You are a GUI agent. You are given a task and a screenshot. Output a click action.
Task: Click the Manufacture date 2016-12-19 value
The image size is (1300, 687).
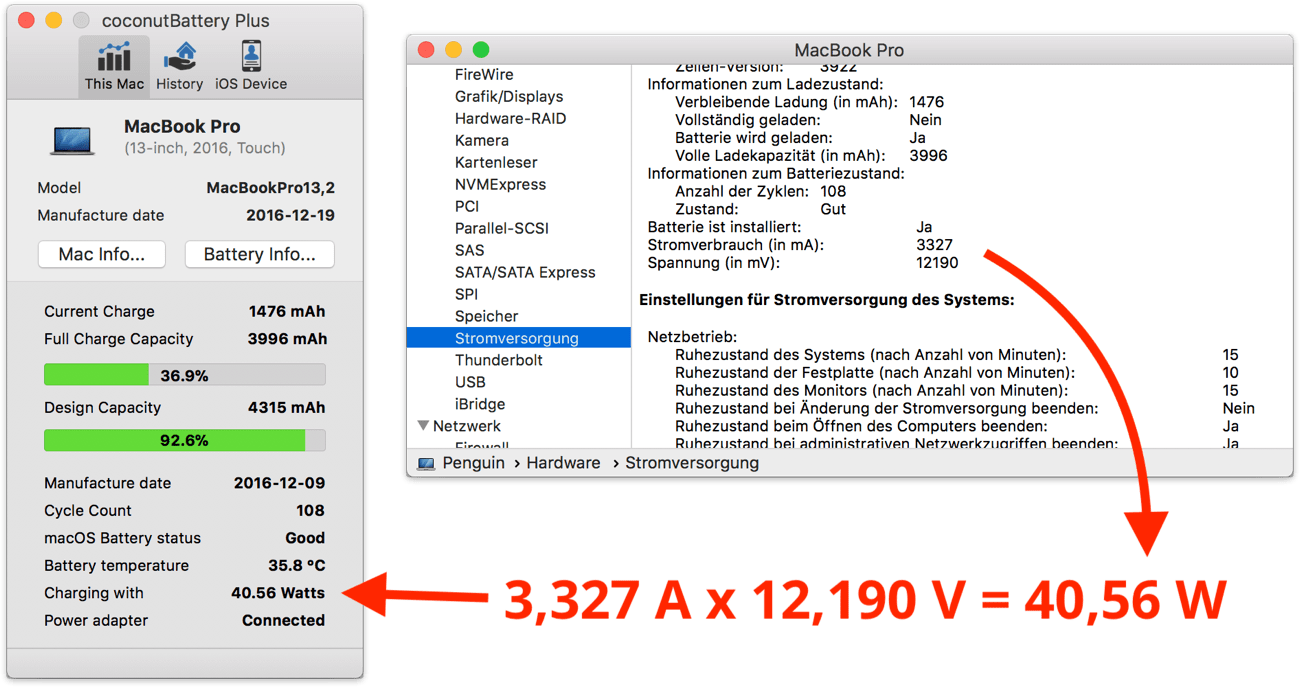[290, 215]
